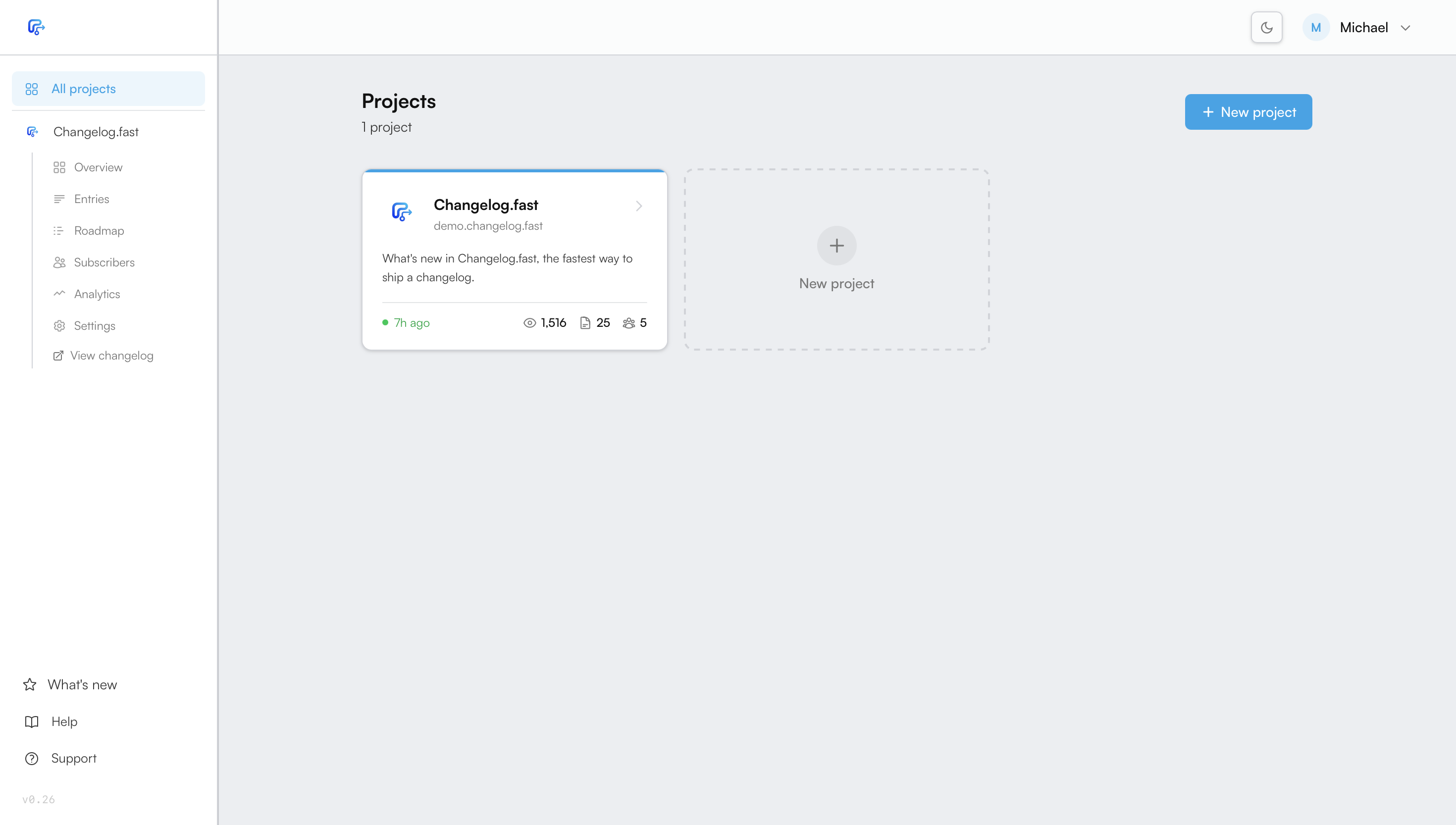Click the subscribers people icon on card

[628, 322]
